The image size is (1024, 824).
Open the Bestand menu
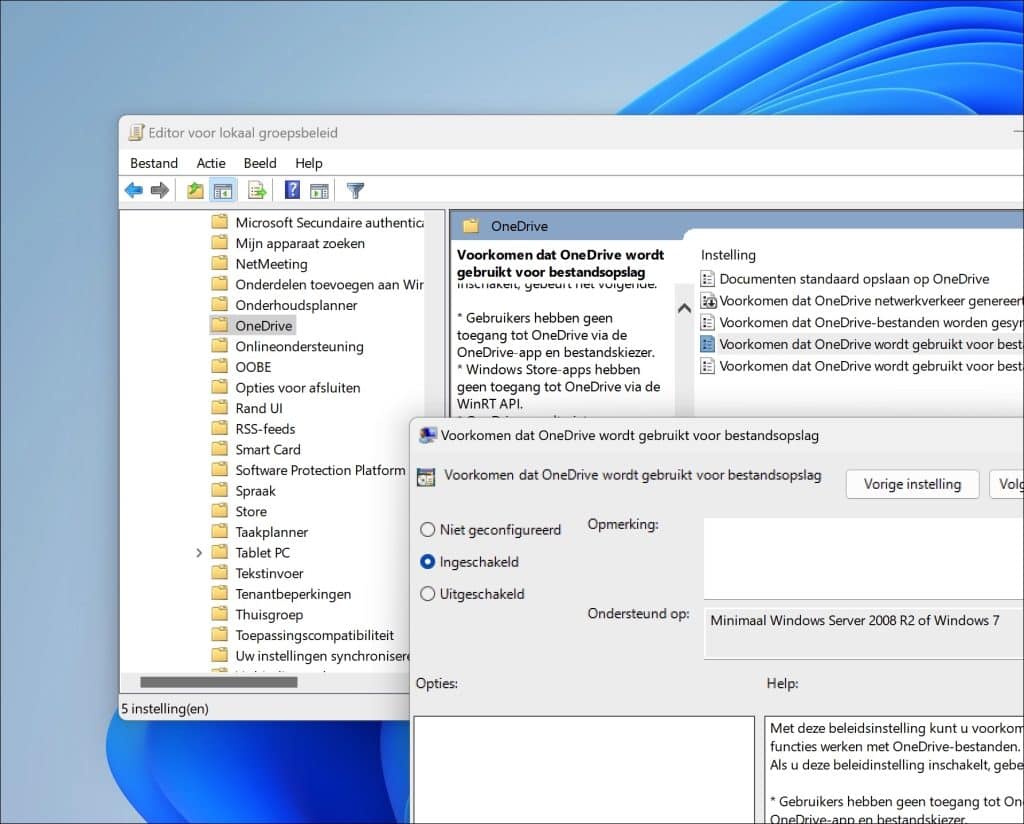[x=153, y=163]
